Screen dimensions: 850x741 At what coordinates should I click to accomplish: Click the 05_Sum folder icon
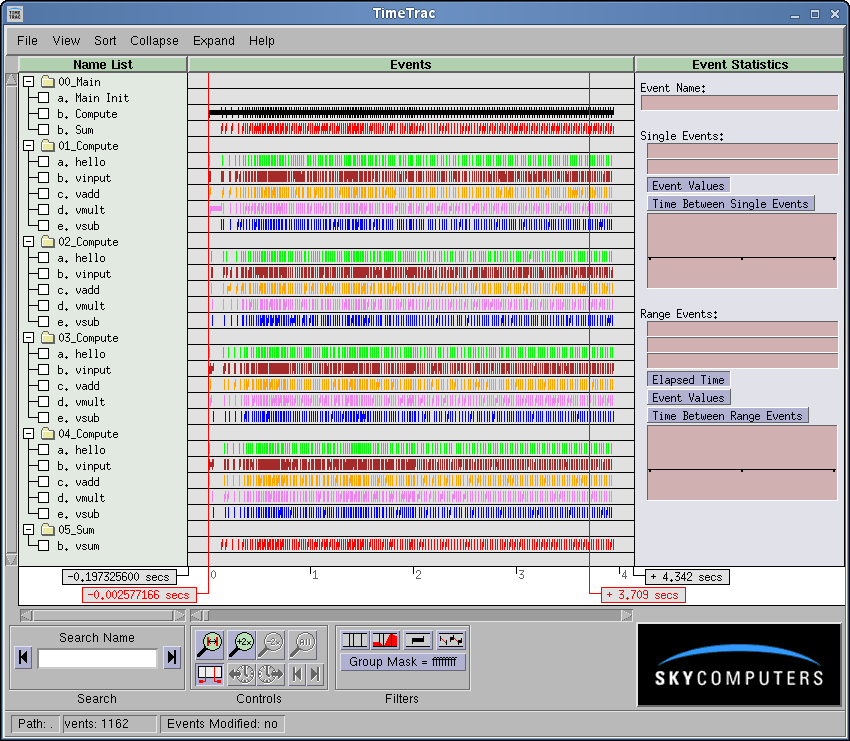click(48, 530)
